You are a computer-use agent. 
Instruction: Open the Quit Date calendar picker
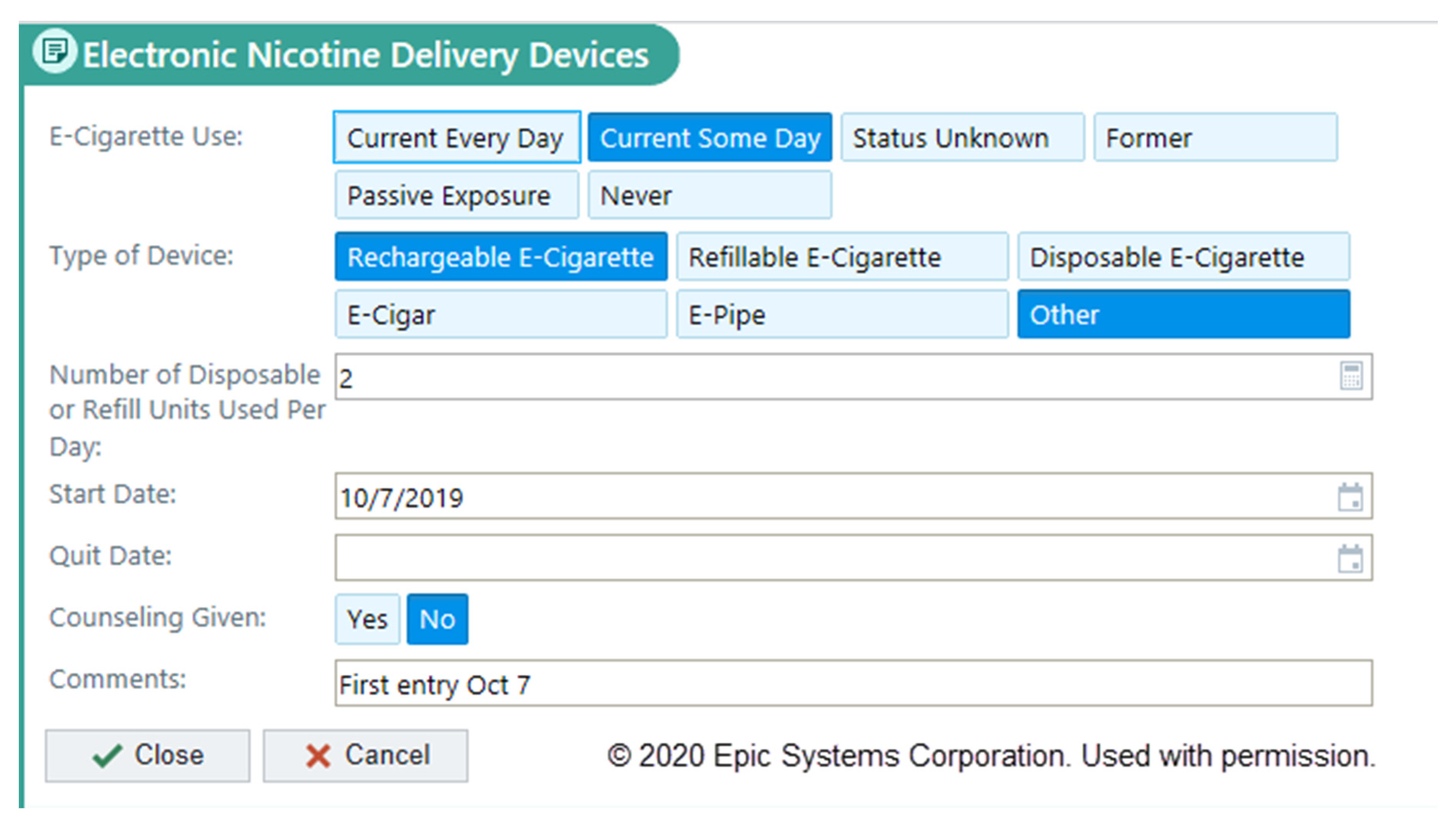click(x=1350, y=559)
